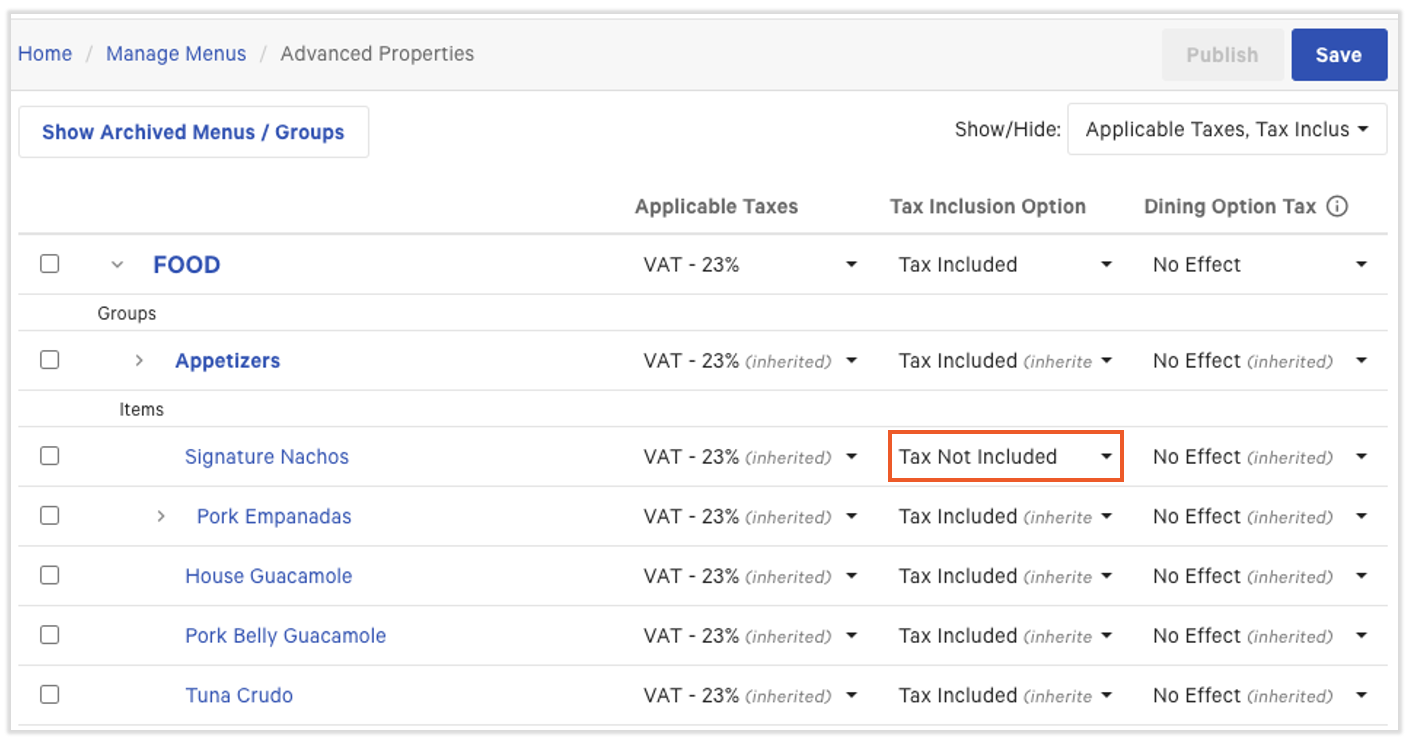Image resolution: width=1410 pixels, height=742 pixels.
Task: Open Signature Nachos Tax Inclusion dropdown
Action: point(1005,457)
